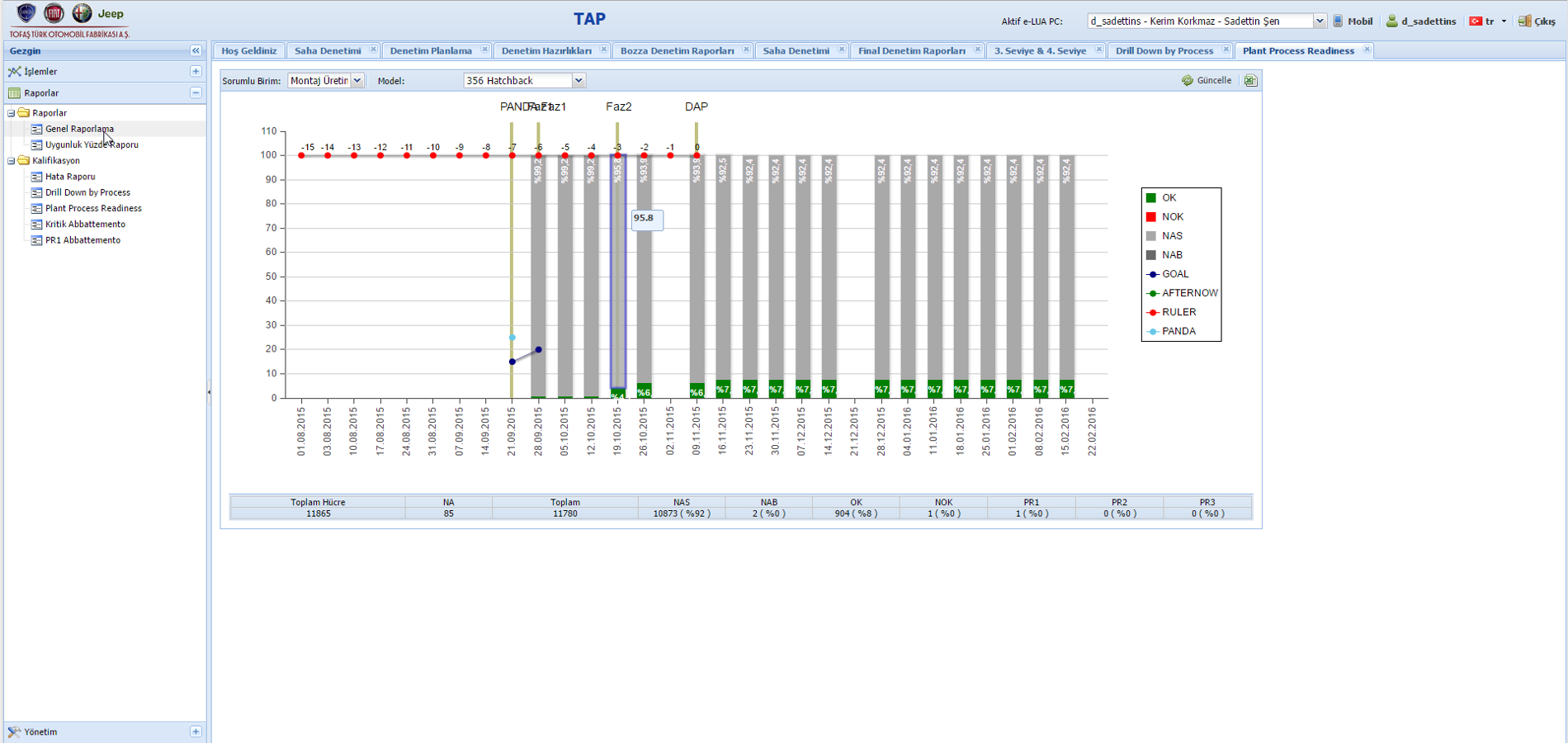The image size is (1568, 743).
Task: Toggle the AFTERNOW line in legend
Action: point(1183,293)
